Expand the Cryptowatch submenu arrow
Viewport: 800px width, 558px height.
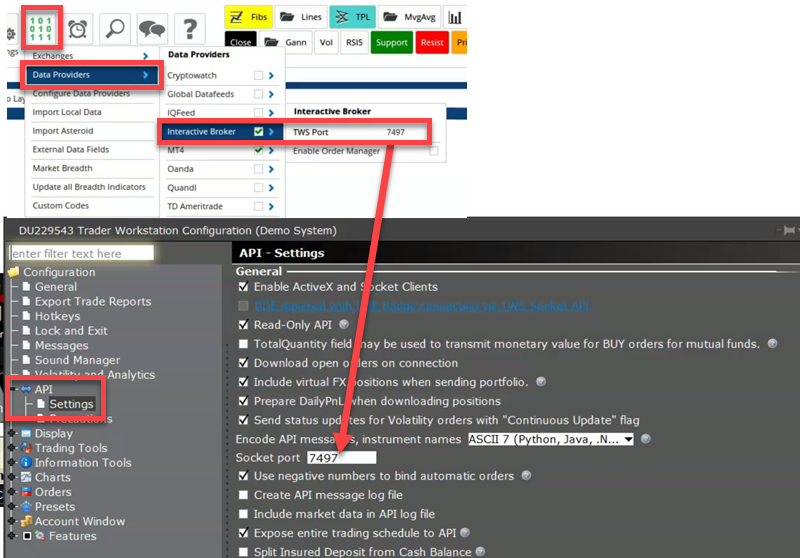tap(271, 75)
